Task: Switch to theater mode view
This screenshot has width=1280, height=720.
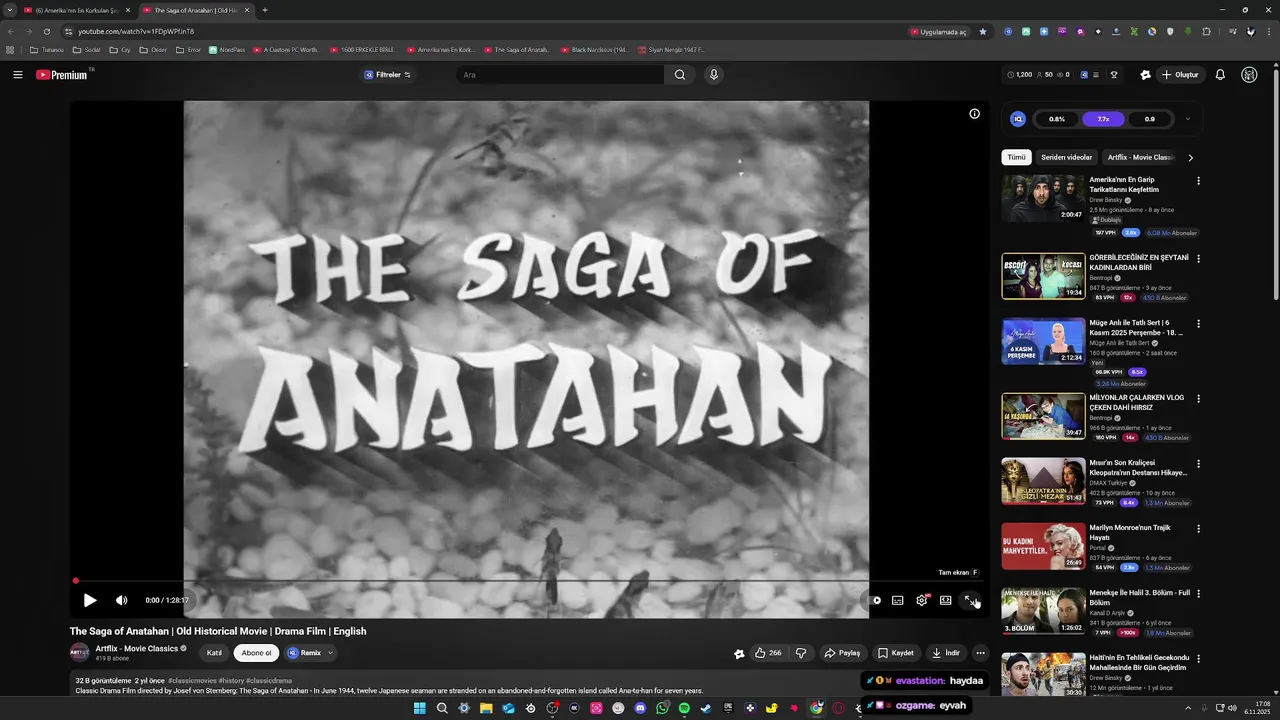Action: point(946,600)
